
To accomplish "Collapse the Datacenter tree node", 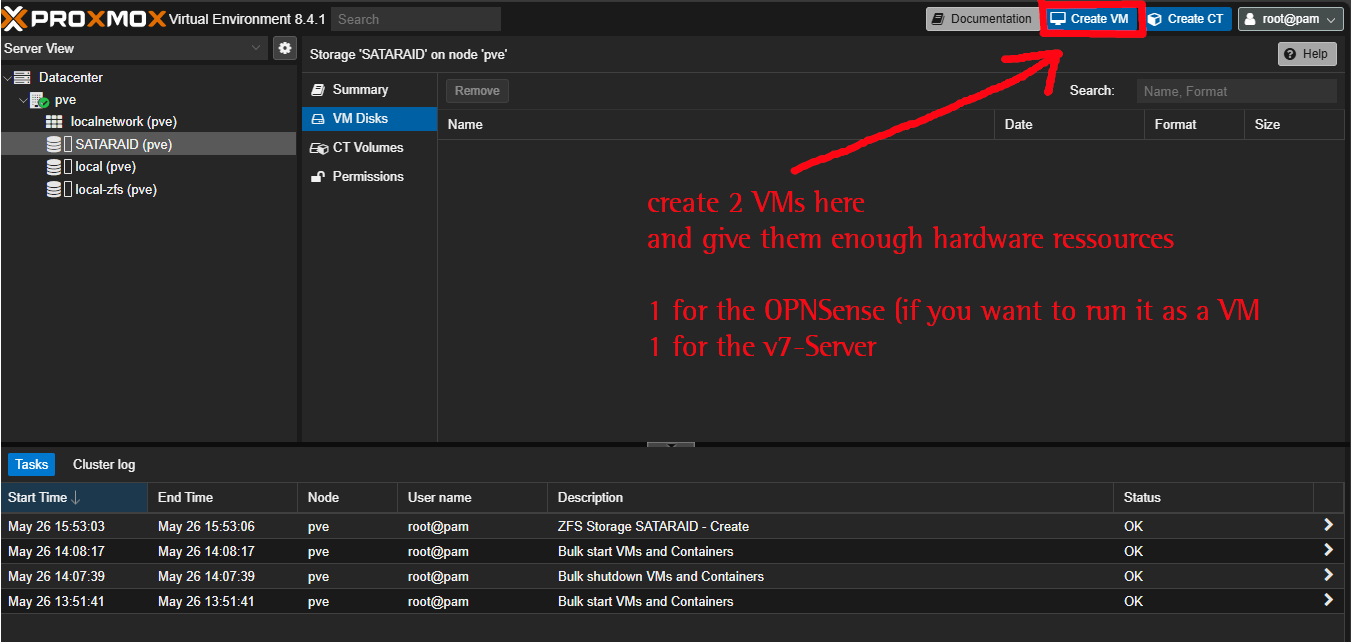I will pos(8,77).
